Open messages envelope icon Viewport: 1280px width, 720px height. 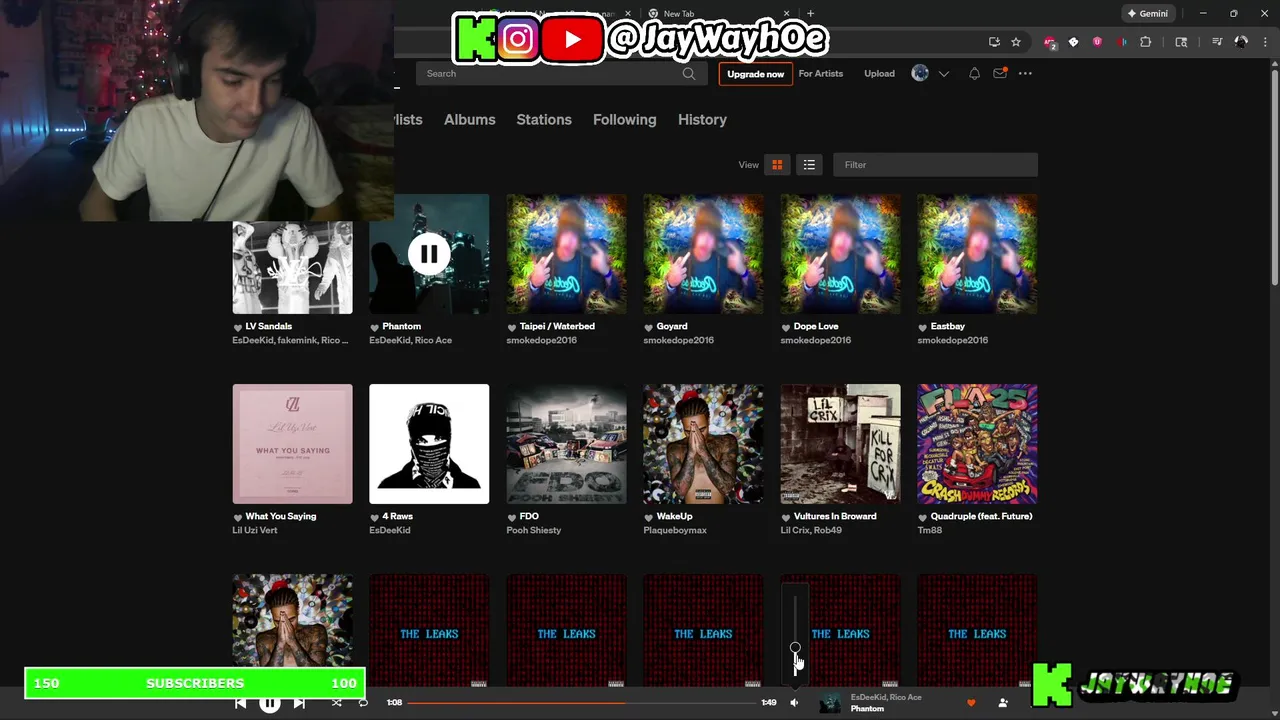click(x=999, y=73)
